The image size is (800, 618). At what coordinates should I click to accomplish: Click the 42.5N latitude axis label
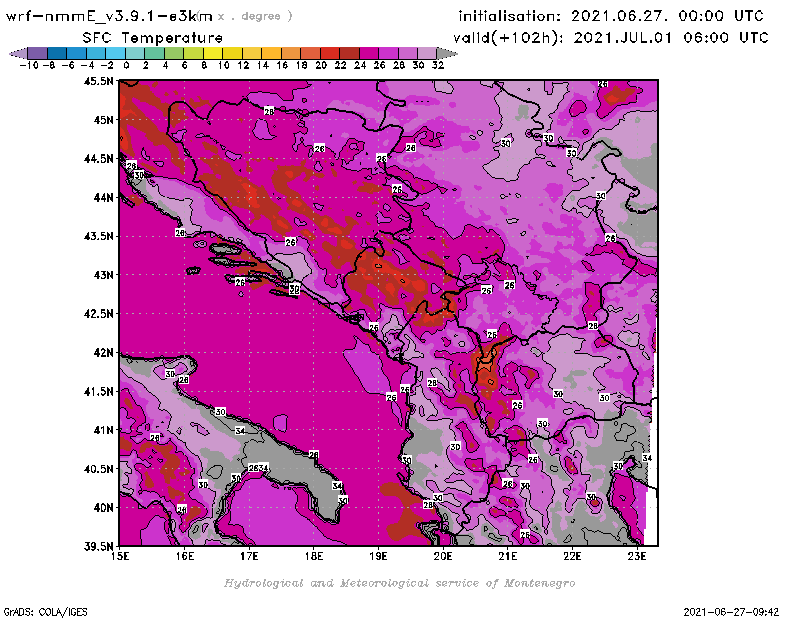click(x=98, y=314)
